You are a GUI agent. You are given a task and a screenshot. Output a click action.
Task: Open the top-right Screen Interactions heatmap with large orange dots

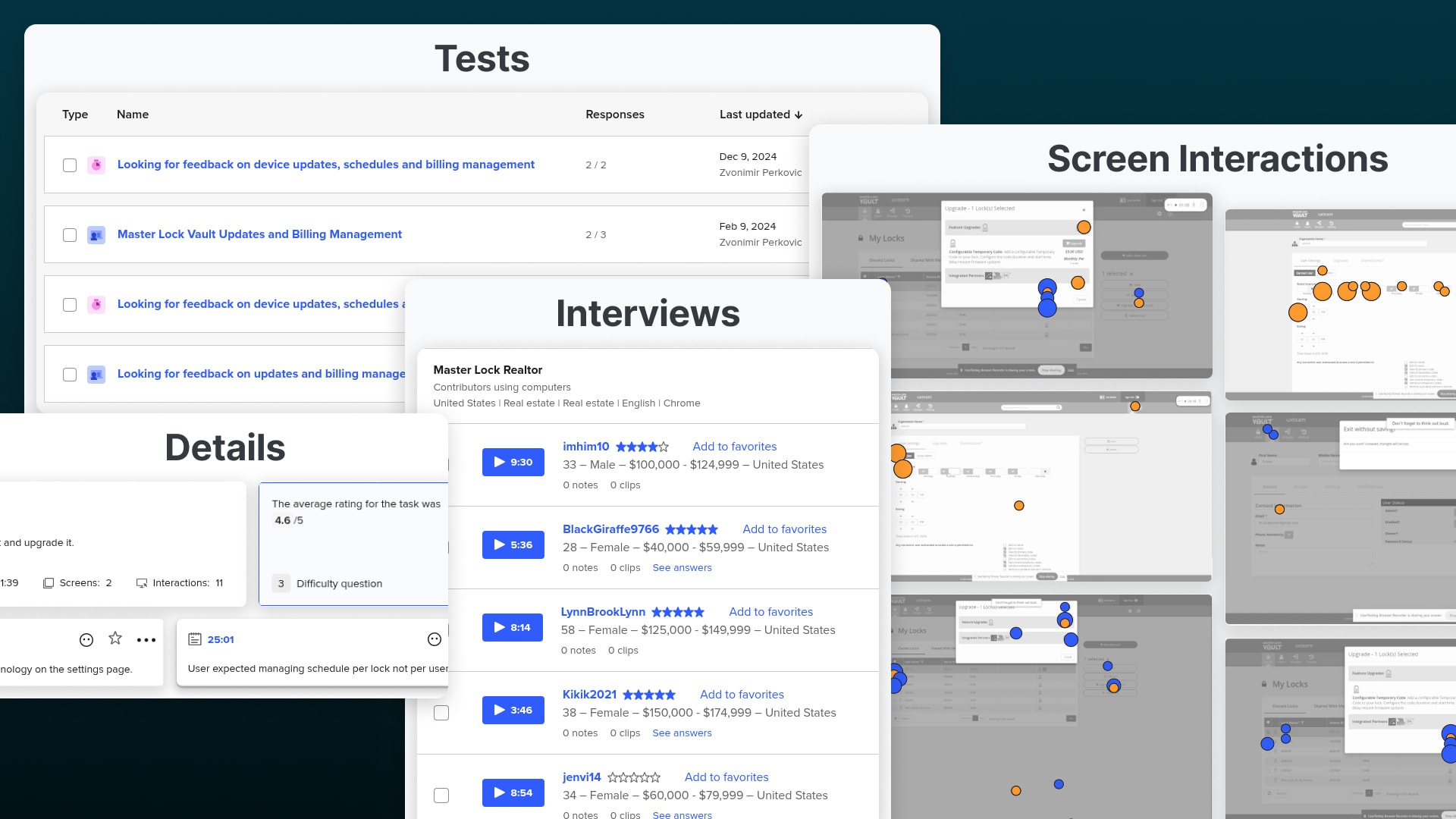1341,305
